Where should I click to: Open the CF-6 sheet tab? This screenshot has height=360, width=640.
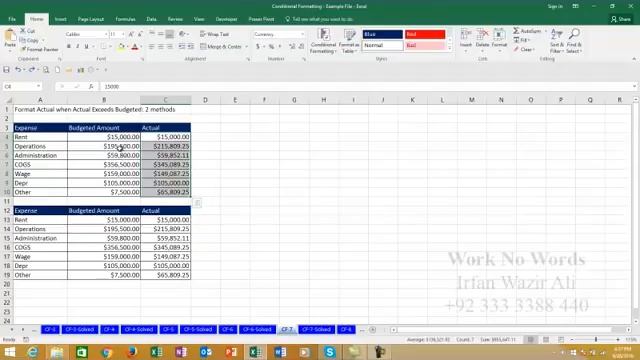tap(227, 329)
